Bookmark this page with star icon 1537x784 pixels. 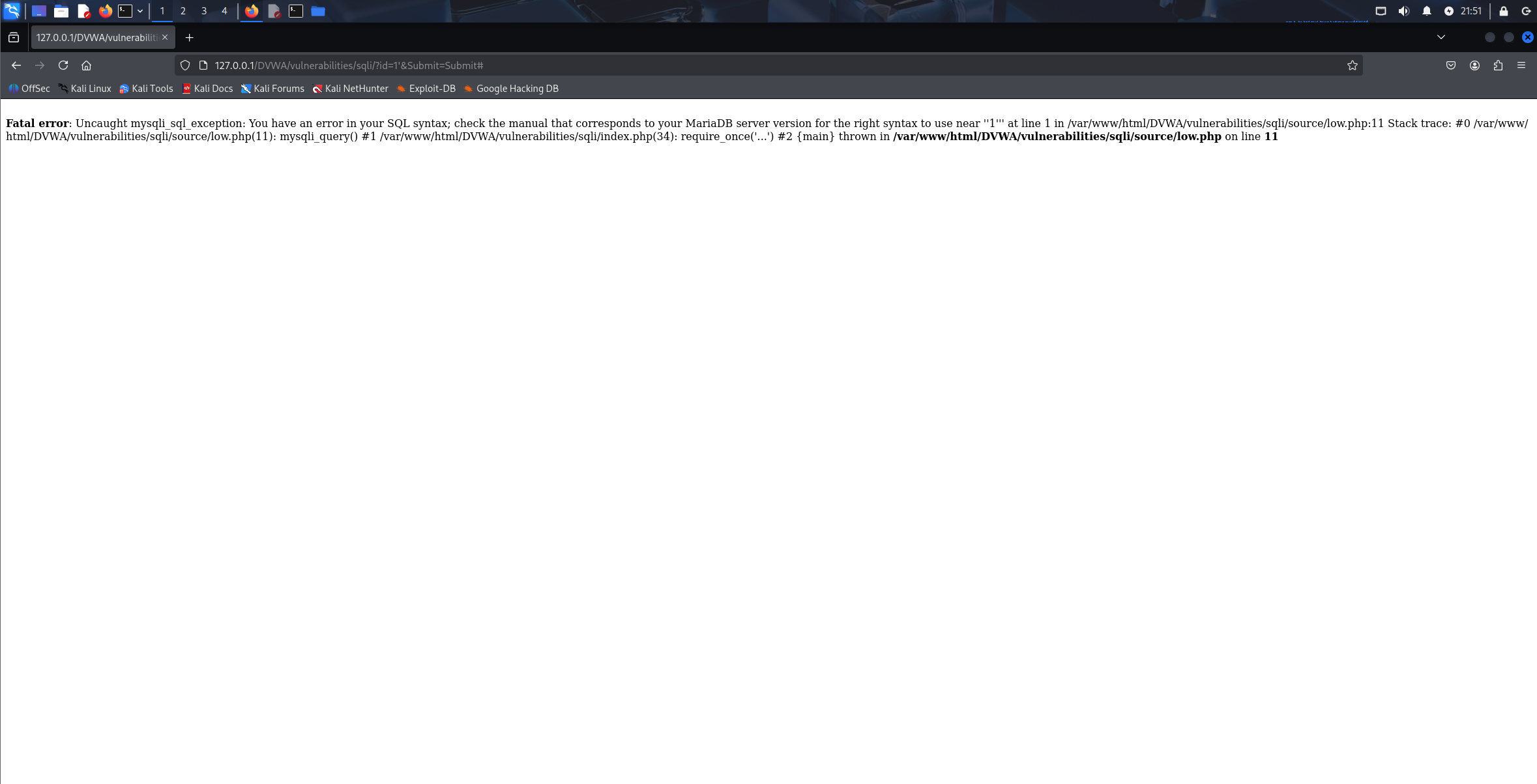[x=1352, y=65]
